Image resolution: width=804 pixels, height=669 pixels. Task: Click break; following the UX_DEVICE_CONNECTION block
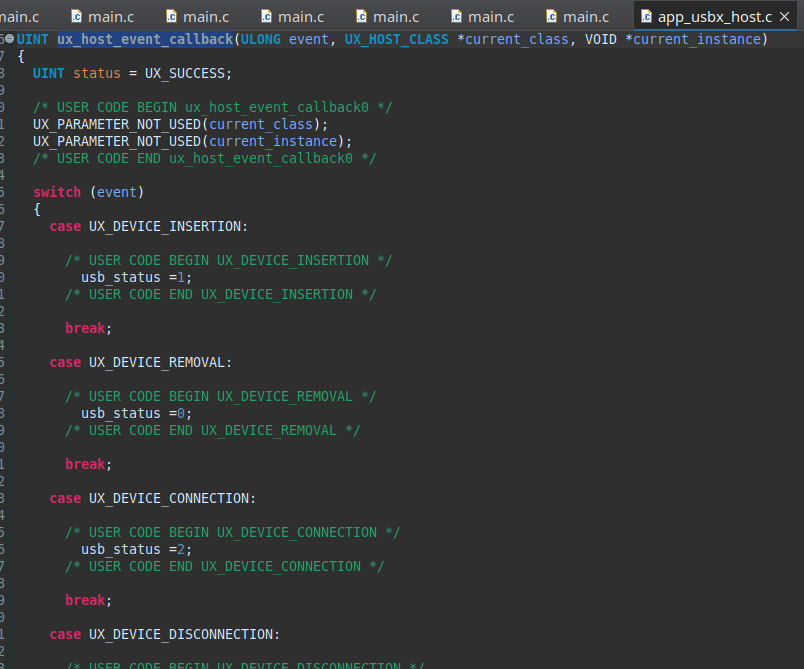[88, 600]
